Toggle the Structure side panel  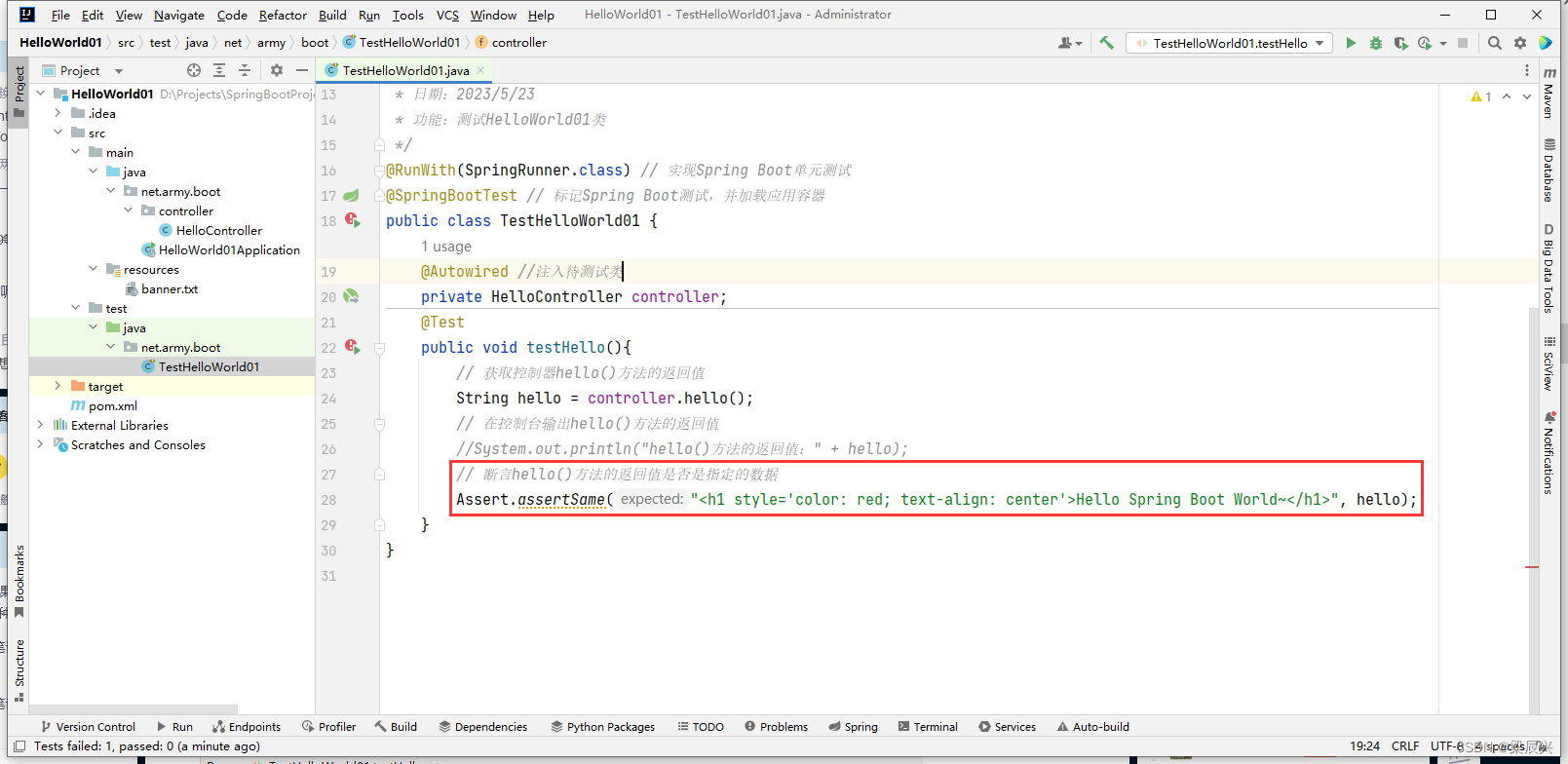click(x=19, y=670)
